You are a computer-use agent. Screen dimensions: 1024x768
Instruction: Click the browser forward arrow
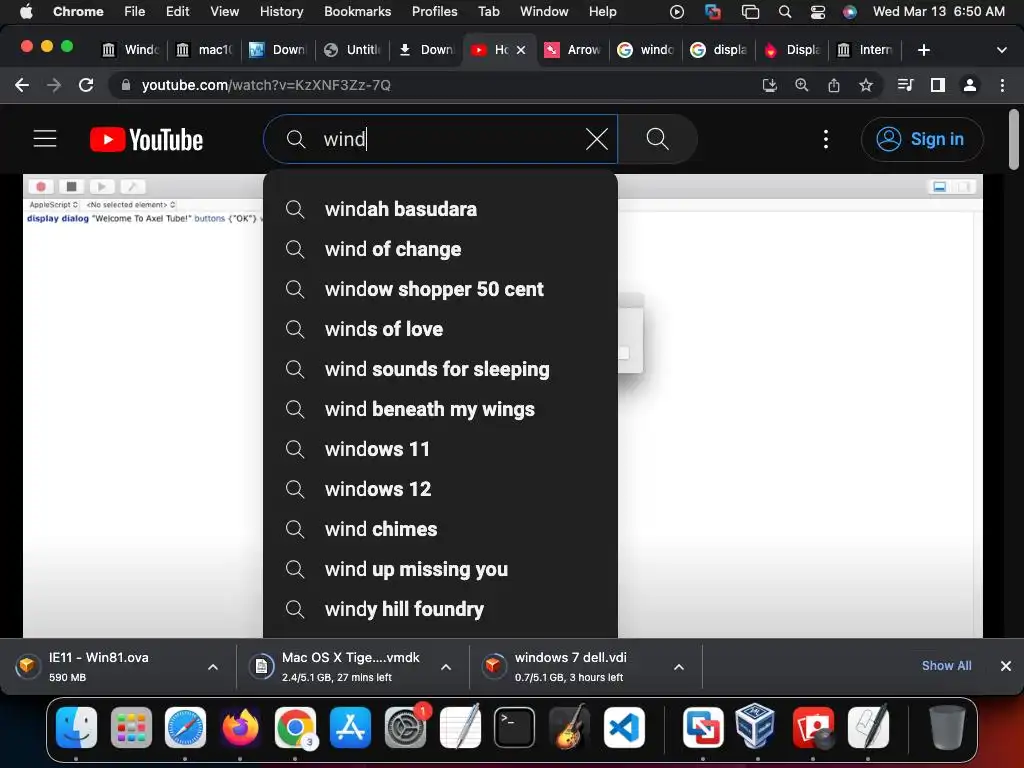(54, 85)
